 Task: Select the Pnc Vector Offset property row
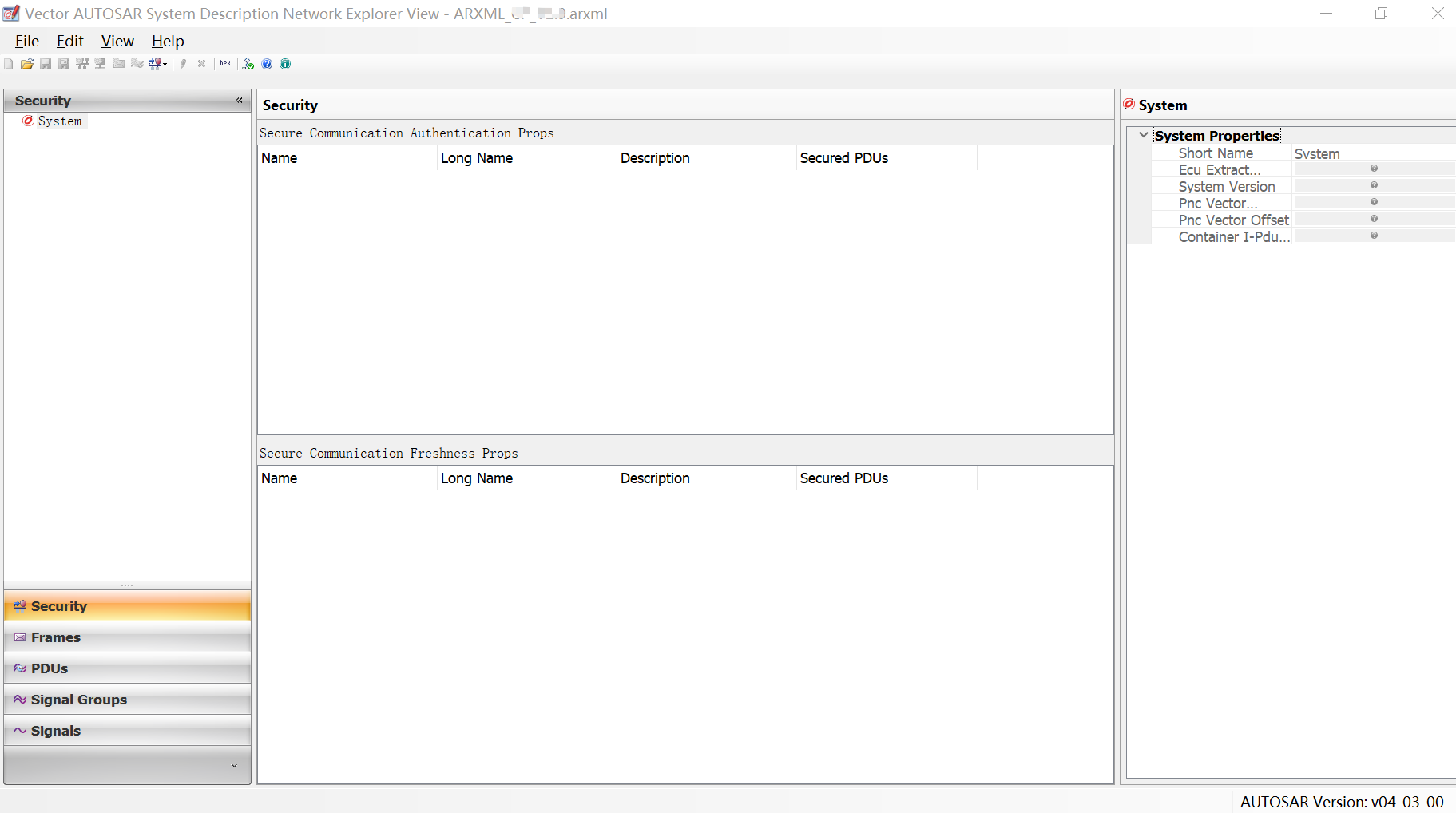pyautogui.click(x=1303, y=220)
